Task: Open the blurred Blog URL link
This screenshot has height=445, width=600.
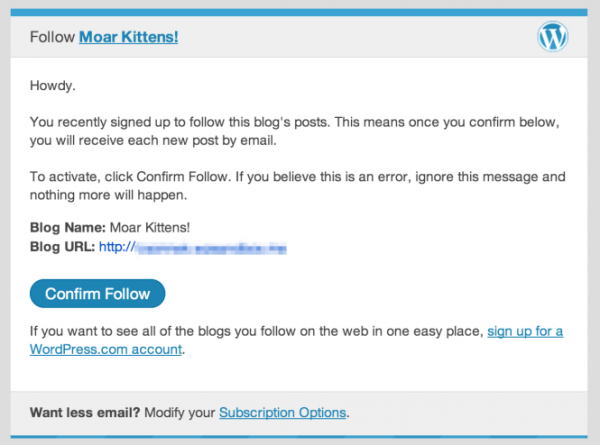Action: pos(193,248)
